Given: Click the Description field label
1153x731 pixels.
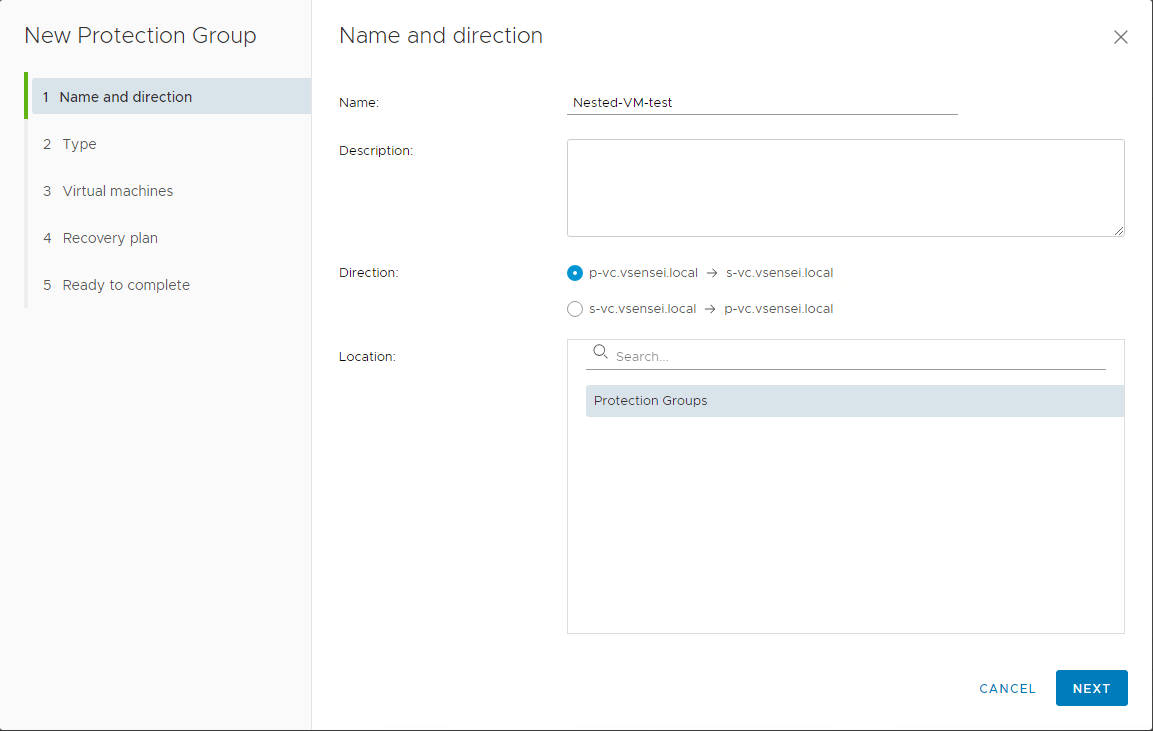Looking at the screenshot, I should pos(376,151).
